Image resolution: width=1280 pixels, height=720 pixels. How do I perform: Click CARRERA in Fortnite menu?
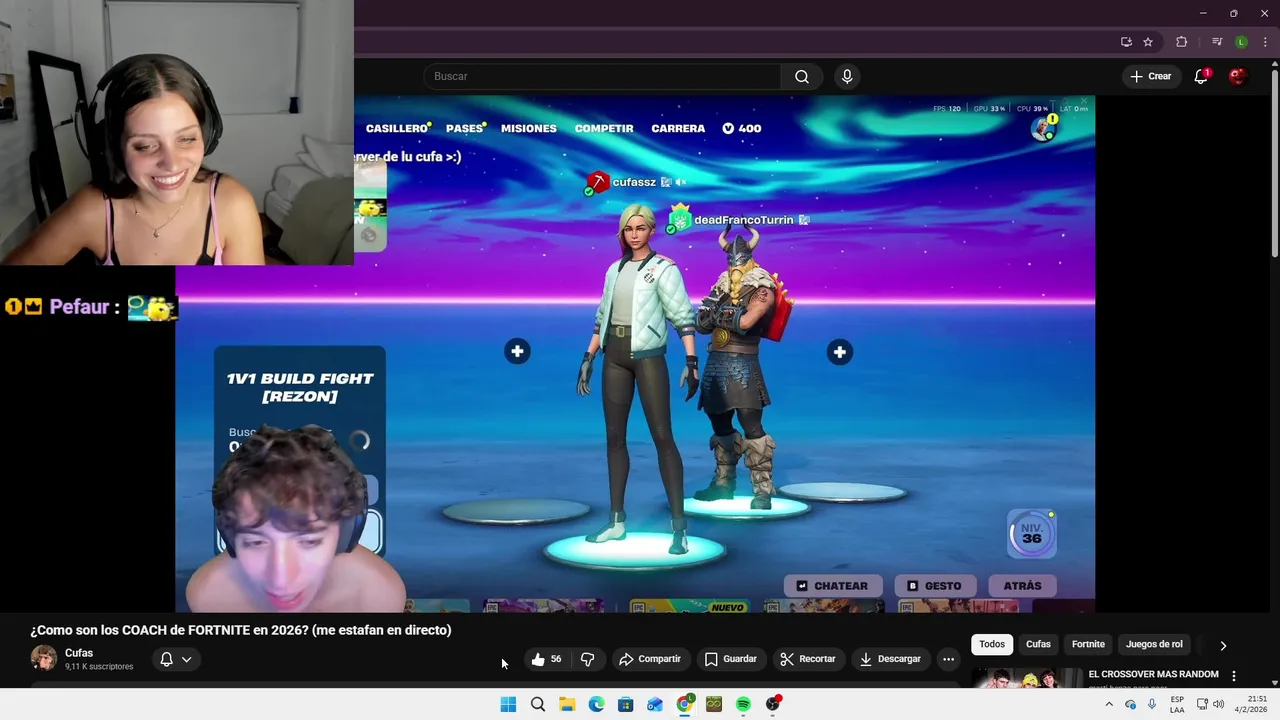coord(678,129)
